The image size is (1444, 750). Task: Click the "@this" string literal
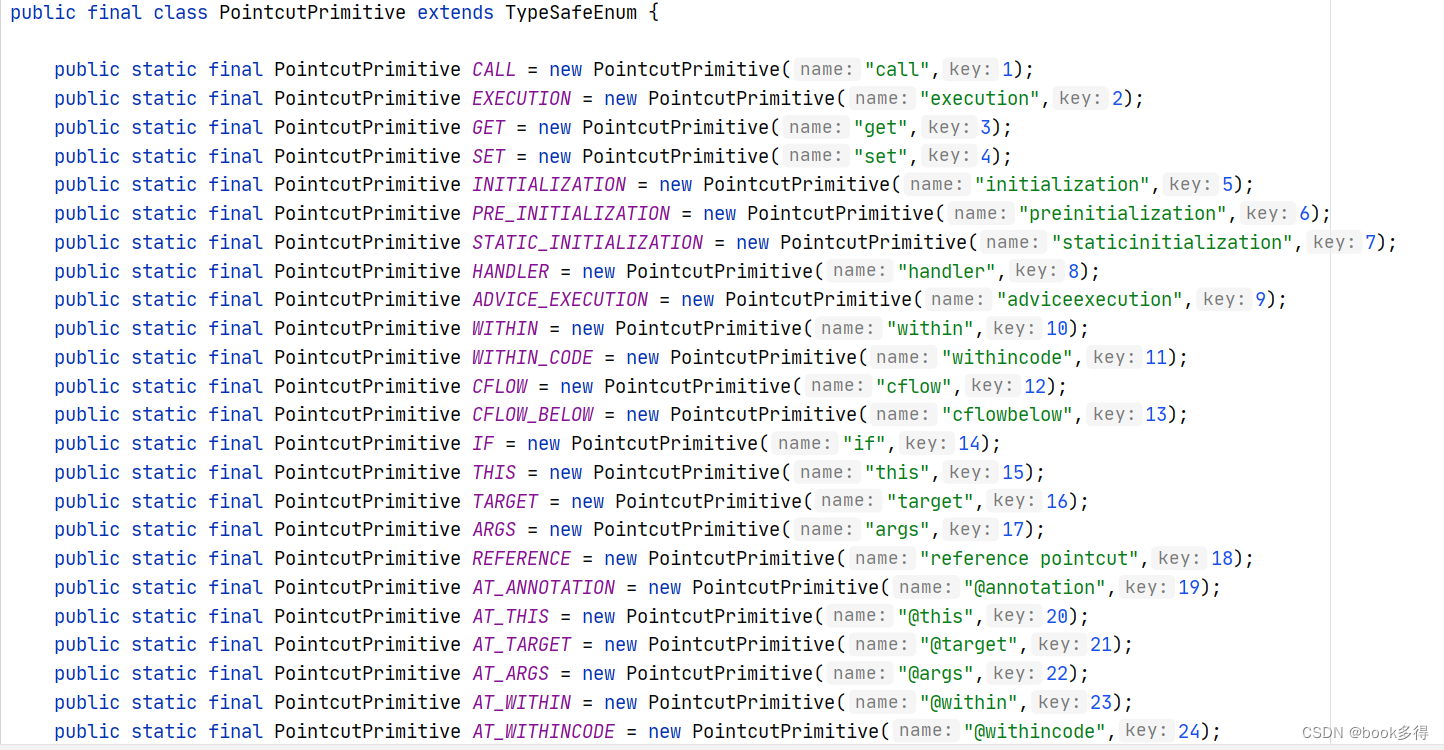936,617
